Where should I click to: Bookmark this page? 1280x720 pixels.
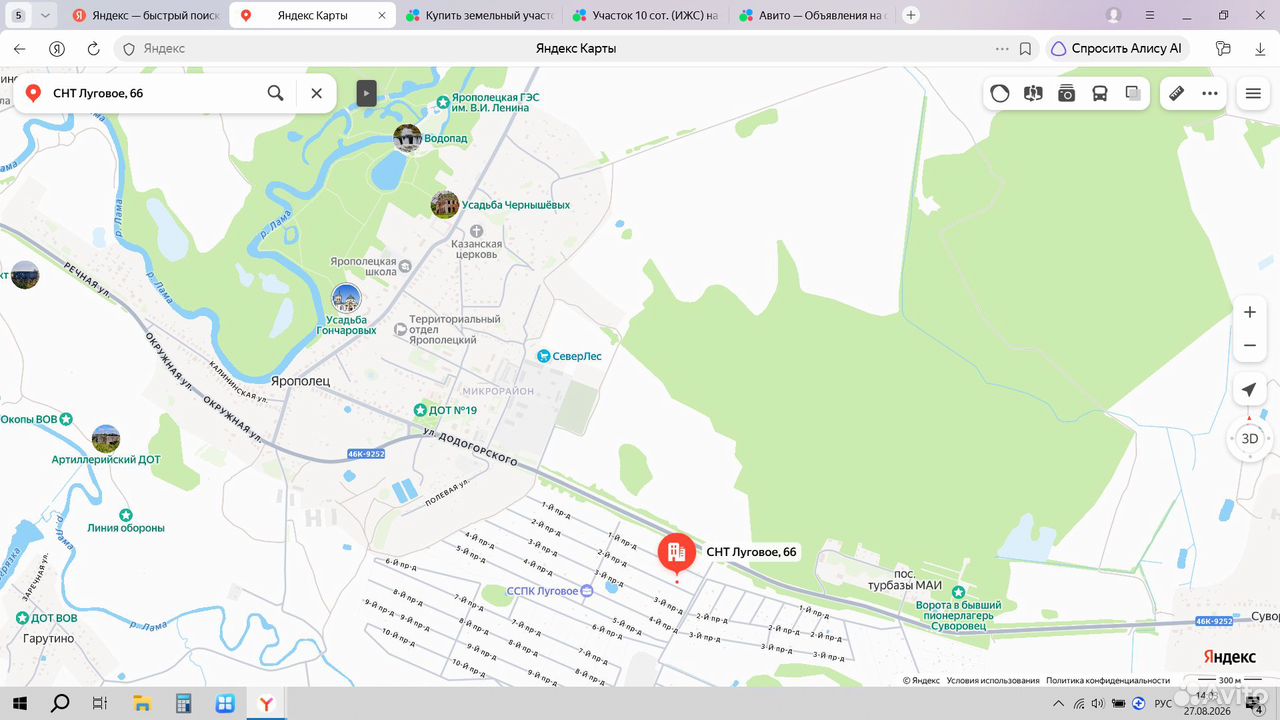1025,48
